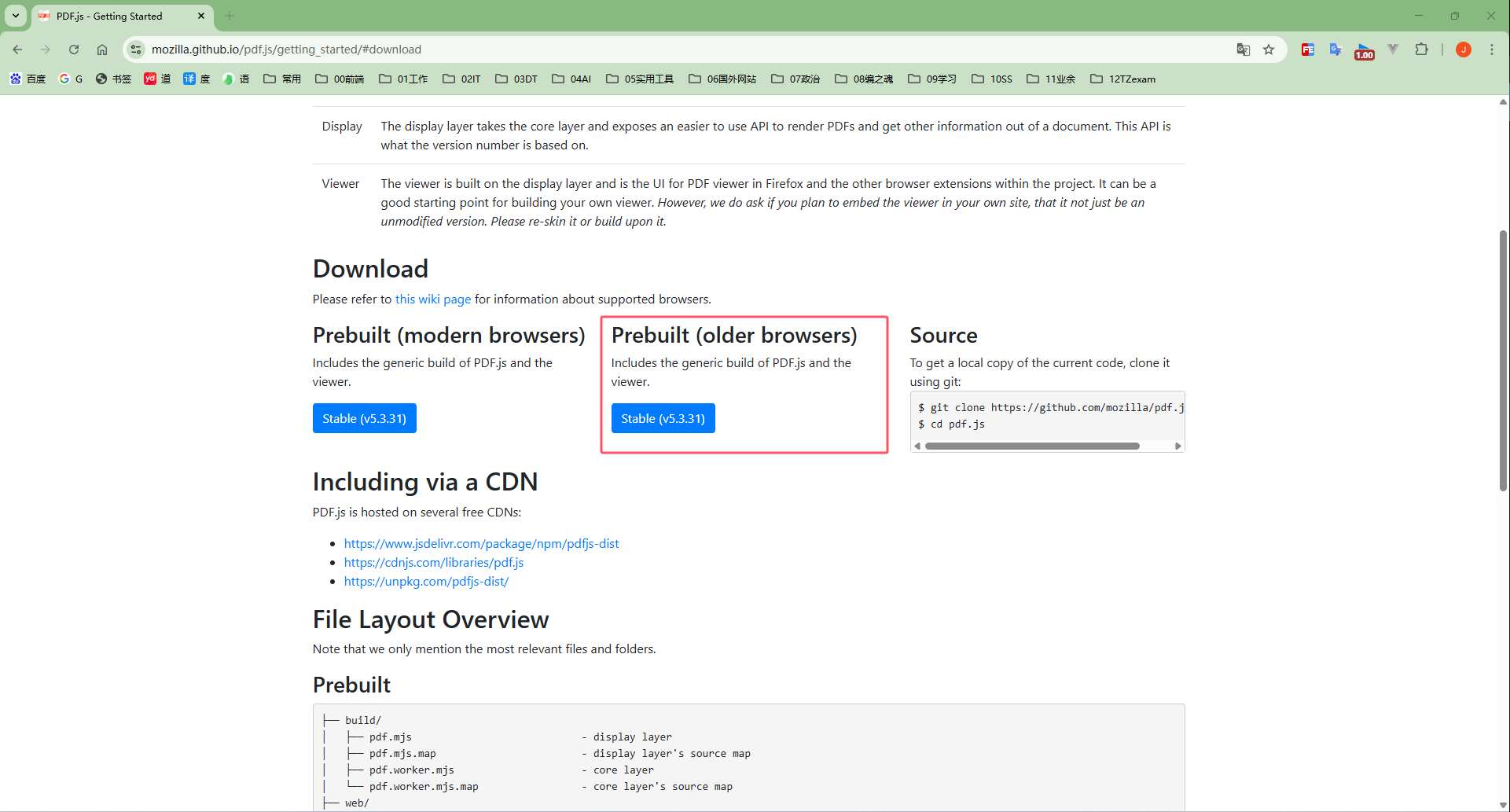Open the Google G bookmark
This screenshot has width=1510, height=812.
tap(71, 79)
